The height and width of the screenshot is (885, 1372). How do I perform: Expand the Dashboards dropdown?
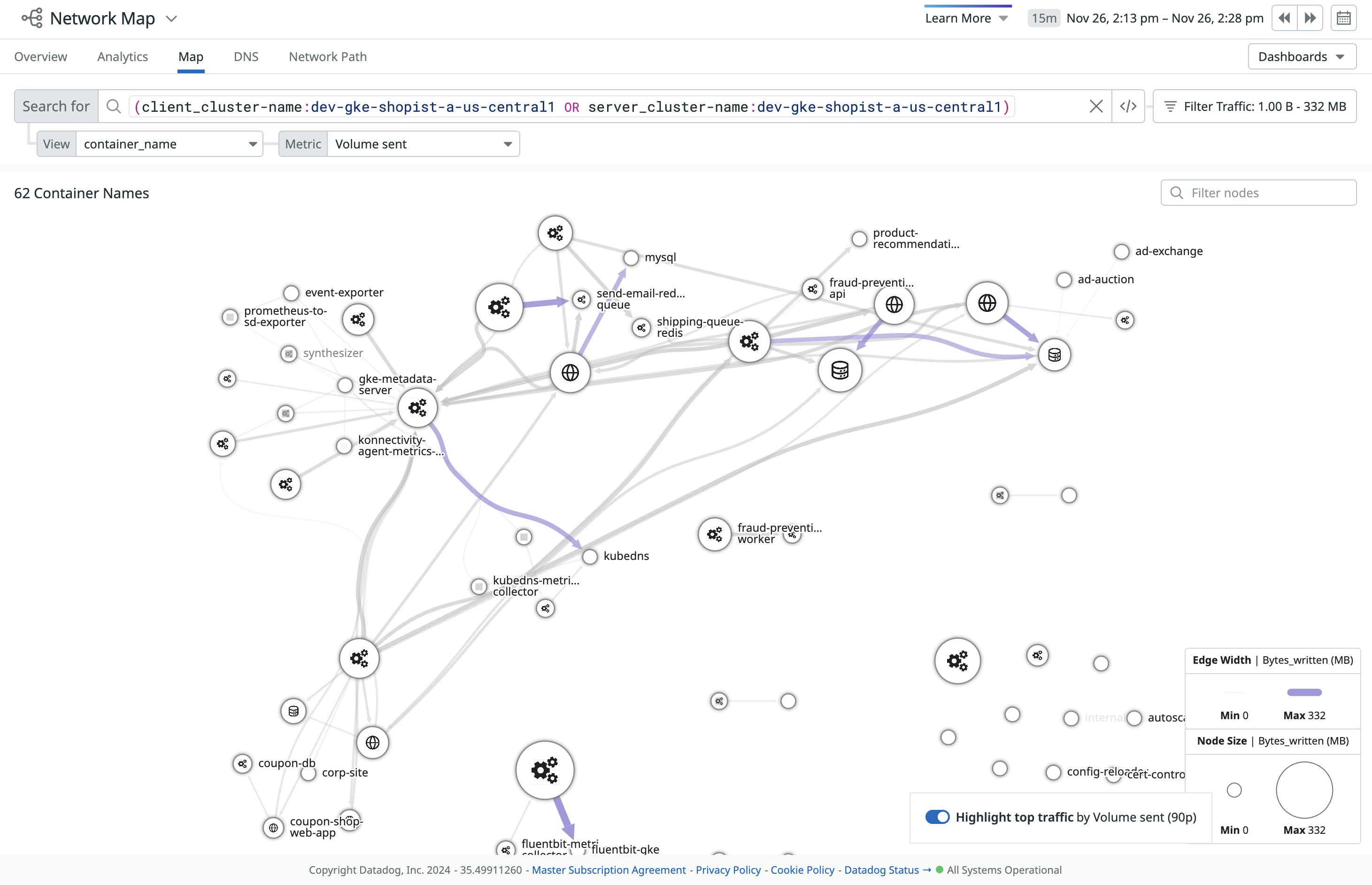tap(1302, 57)
